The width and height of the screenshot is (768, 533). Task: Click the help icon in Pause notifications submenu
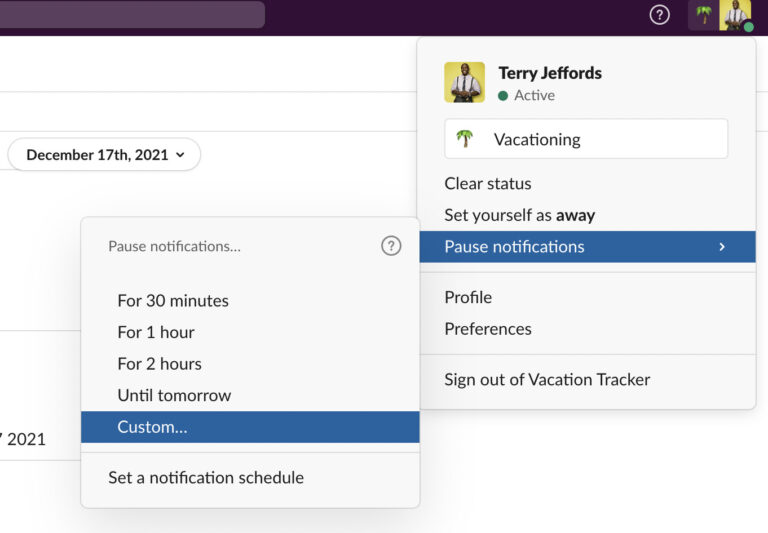click(x=391, y=246)
